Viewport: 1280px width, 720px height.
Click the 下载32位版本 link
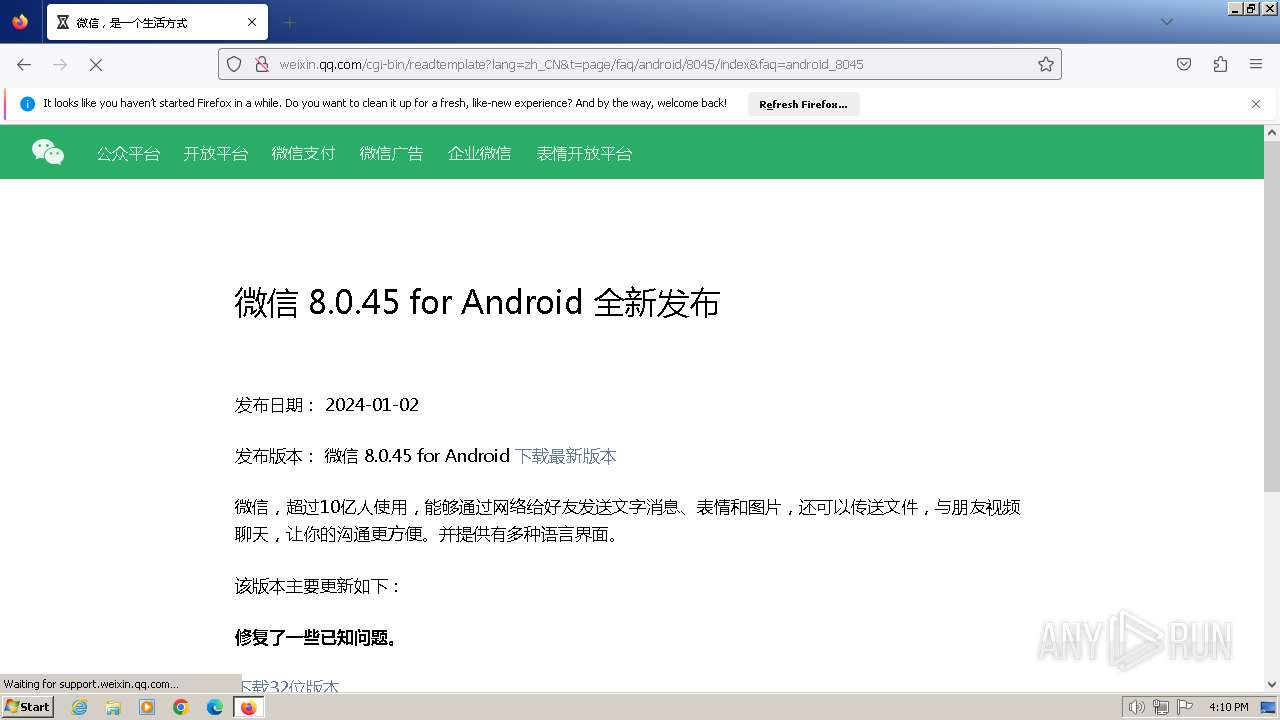pos(287,686)
